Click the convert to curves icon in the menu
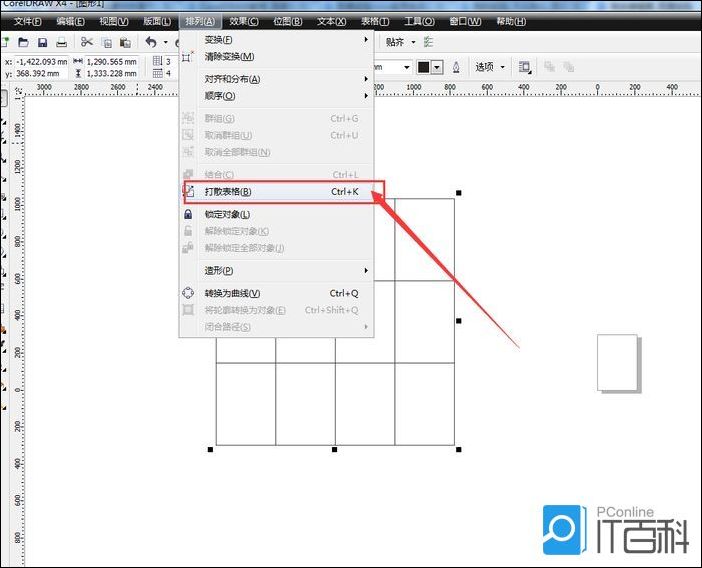Screen dimensions: 702x568 pyautogui.click(x=188, y=293)
